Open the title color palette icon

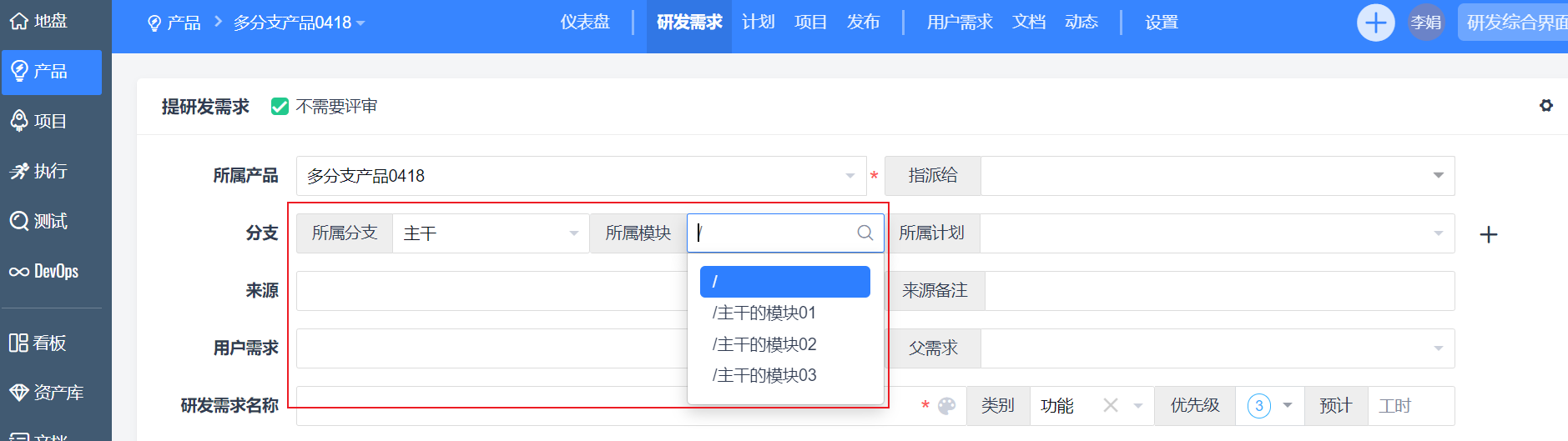(x=946, y=406)
